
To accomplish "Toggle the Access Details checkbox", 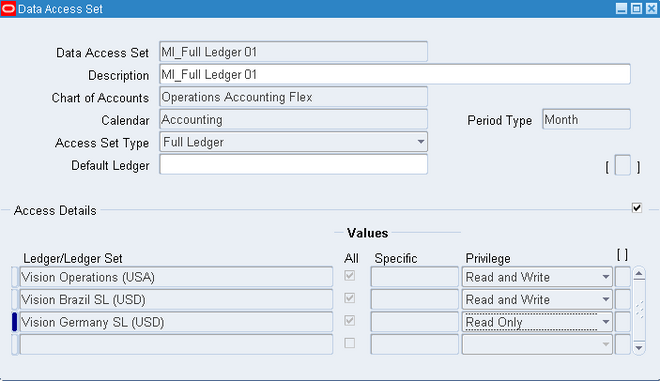I will coord(636,208).
